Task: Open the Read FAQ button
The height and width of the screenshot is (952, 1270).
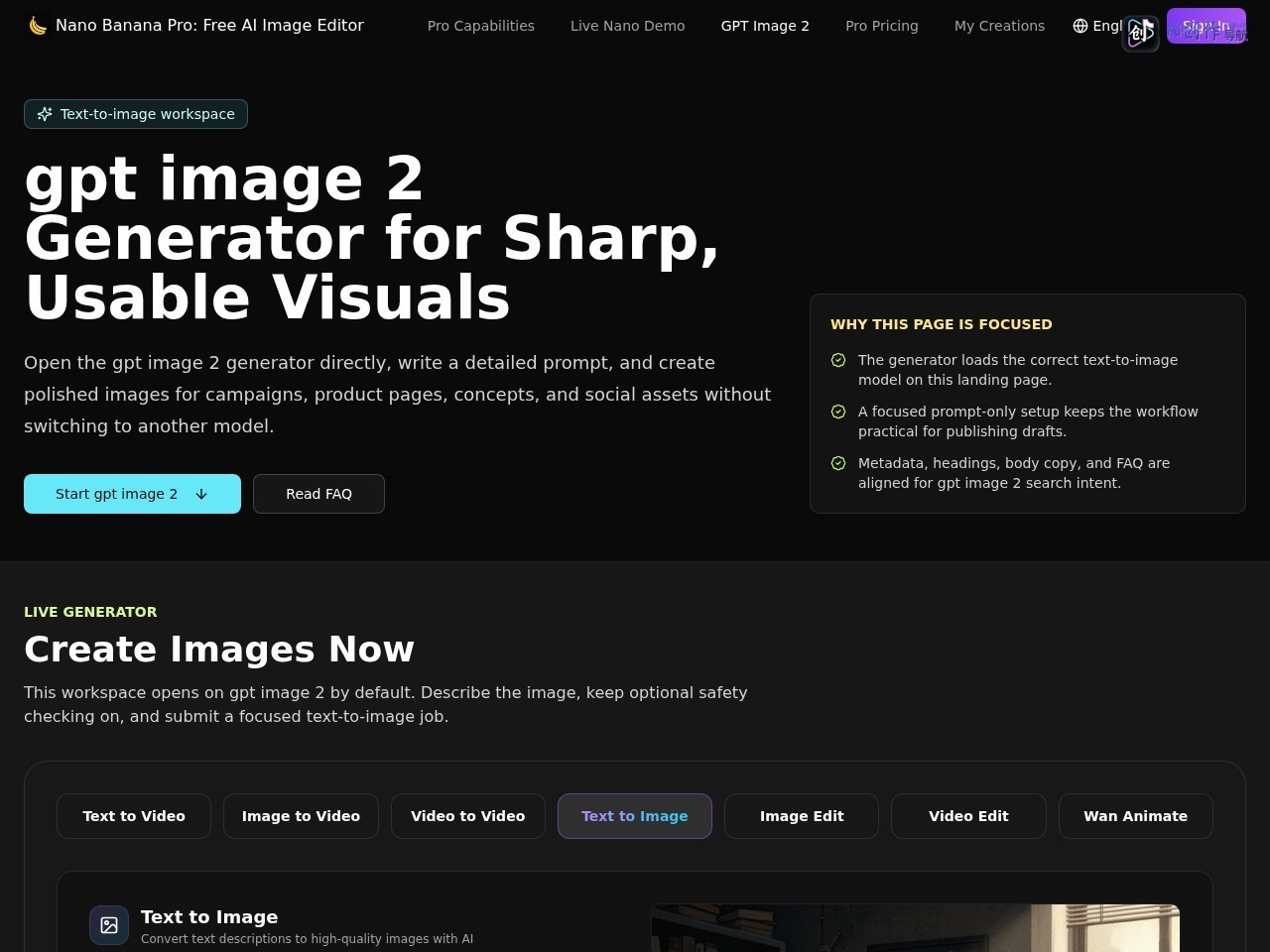Action: click(318, 494)
